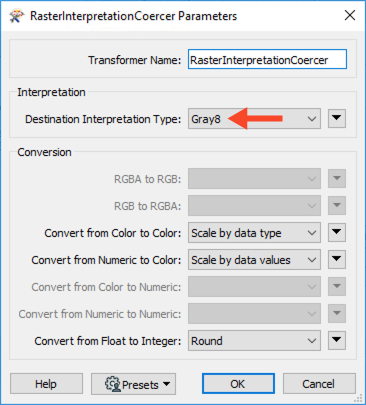The width and height of the screenshot is (366, 405).
Task: Open the Convert from Float to Integer dropdown
Action: [x=254, y=340]
